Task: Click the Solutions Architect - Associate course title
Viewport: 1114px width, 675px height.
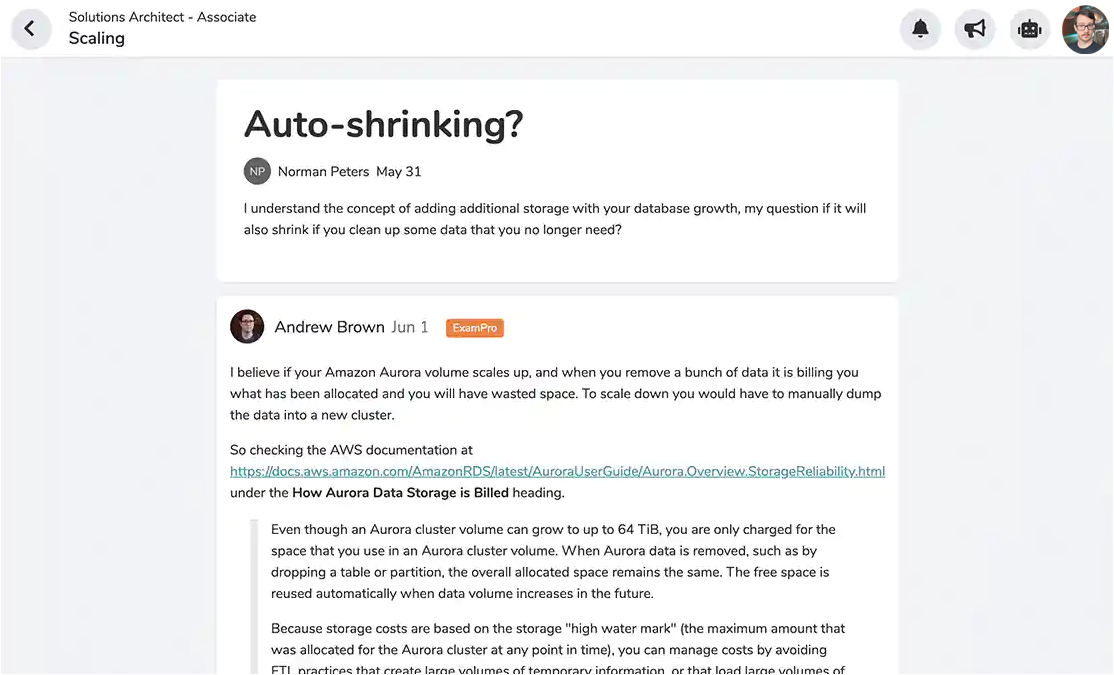Action: [x=162, y=17]
